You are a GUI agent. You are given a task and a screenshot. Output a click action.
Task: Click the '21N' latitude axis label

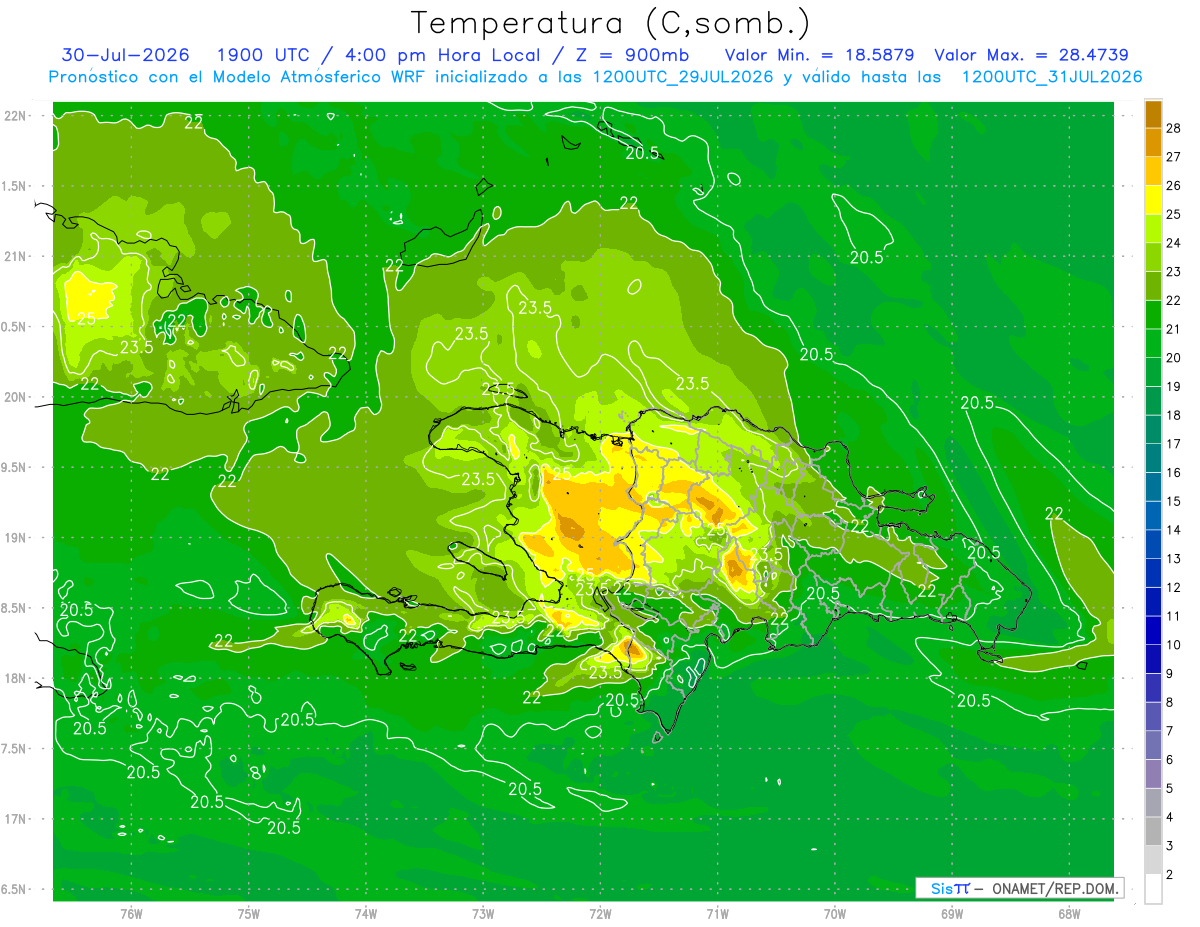tap(16, 256)
